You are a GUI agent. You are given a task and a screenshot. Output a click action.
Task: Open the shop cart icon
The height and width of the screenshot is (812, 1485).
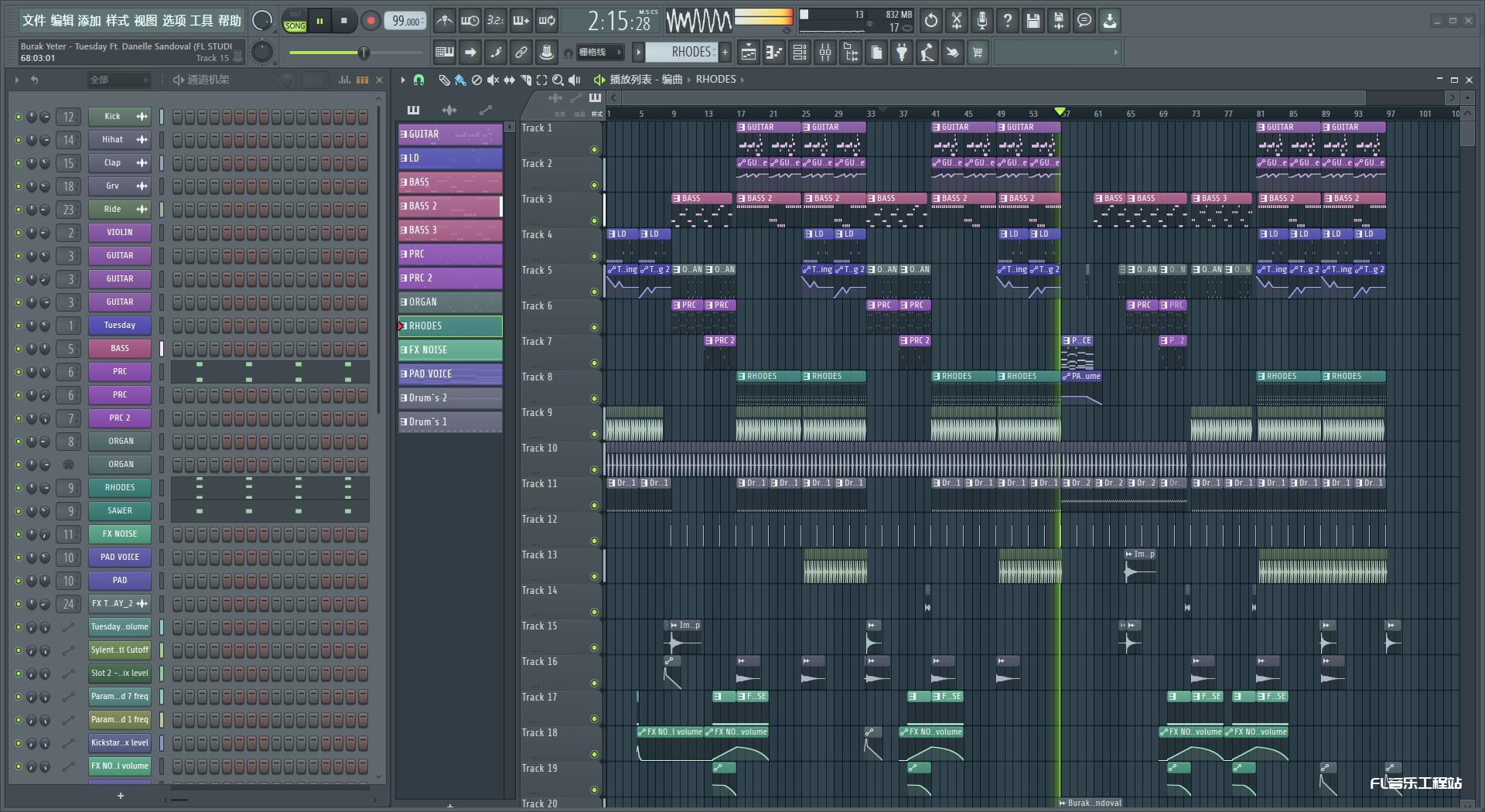978,53
